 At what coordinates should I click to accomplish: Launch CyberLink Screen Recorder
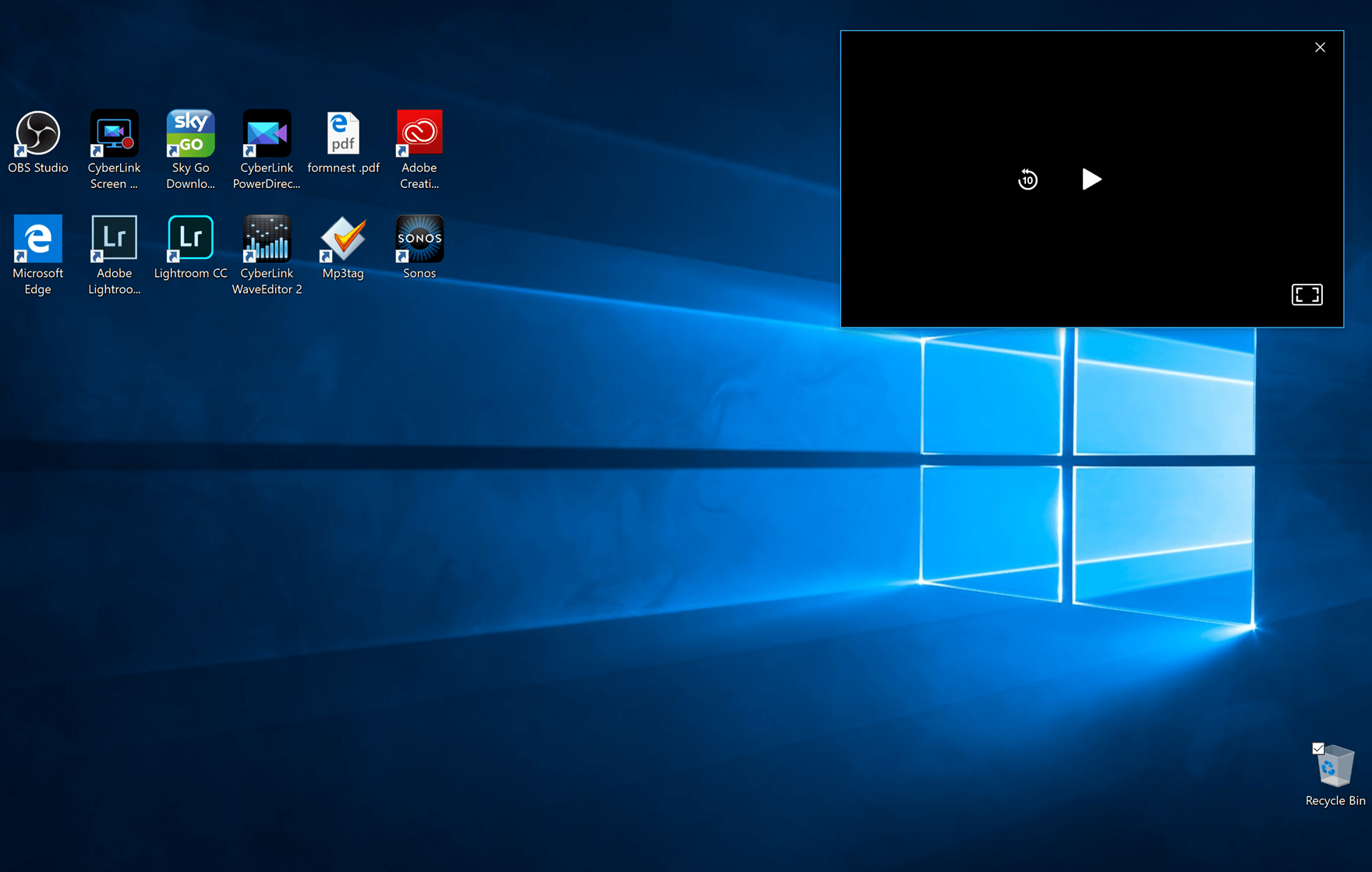[x=113, y=133]
